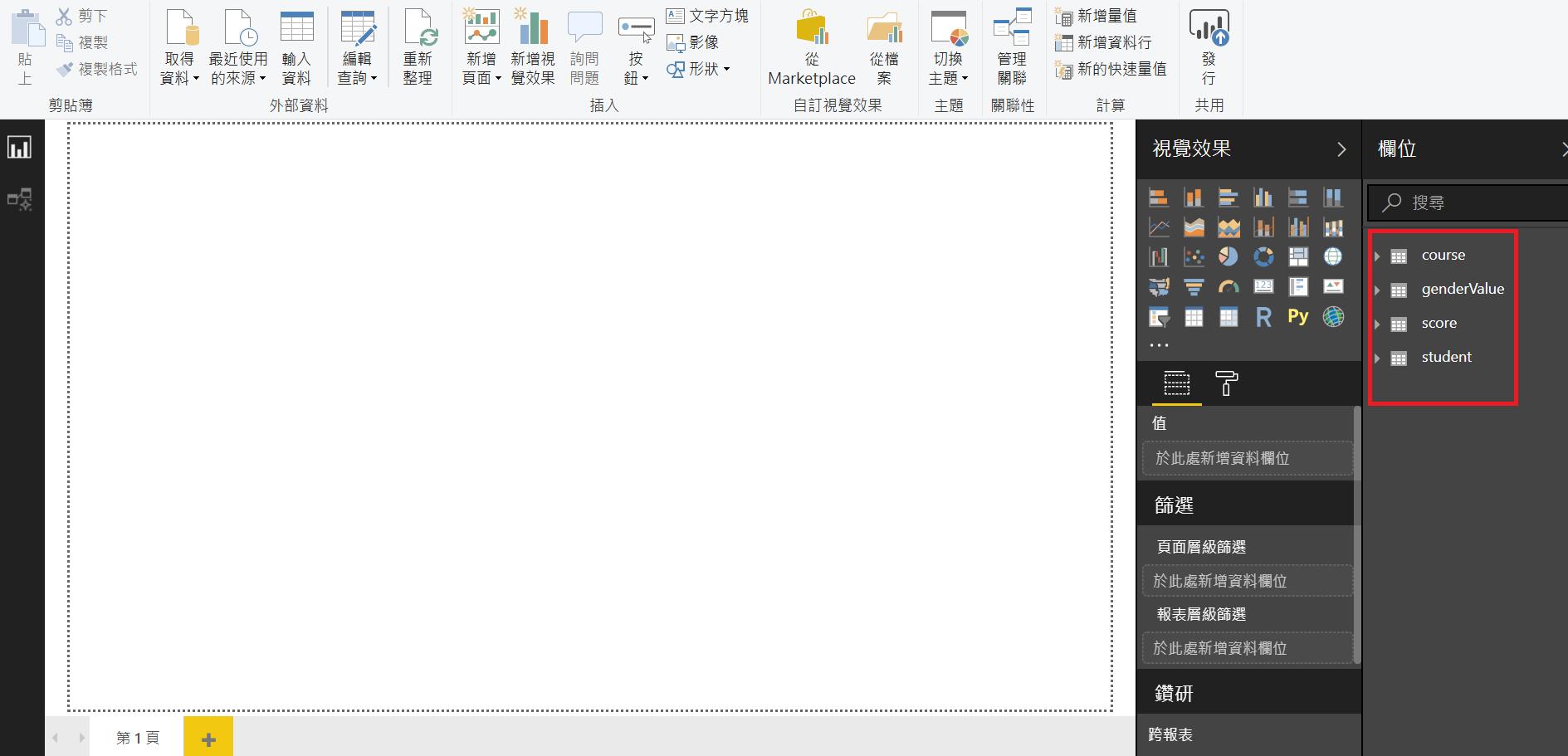Collapse the 視覺效果 pane with chevron
This screenshot has height=756, width=1568.
[1341, 149]
